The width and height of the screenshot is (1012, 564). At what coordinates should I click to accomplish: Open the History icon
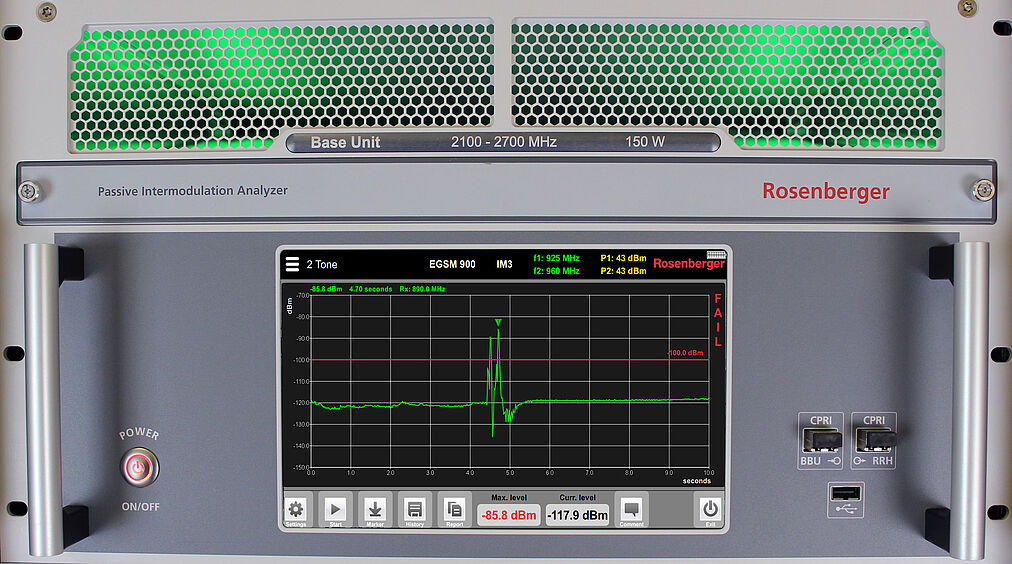click(414, 509)
